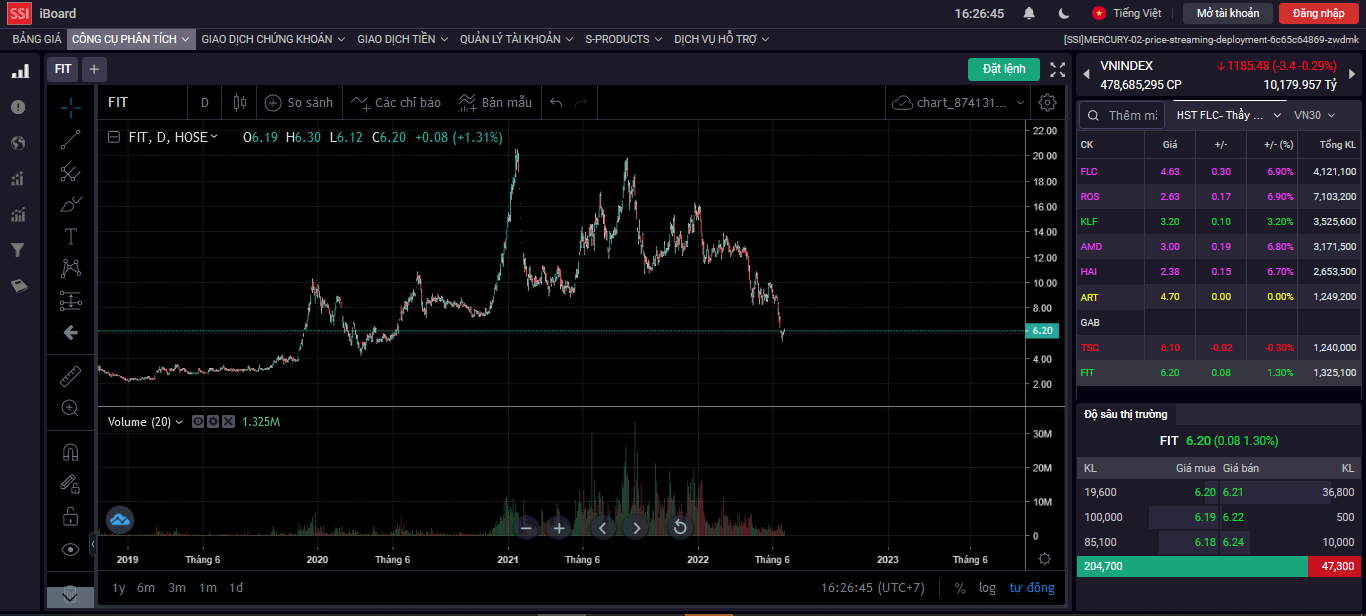This screenshot has width=1366, height=616.
Task: Hide the Volume indicator
Action: pos(197,422)
